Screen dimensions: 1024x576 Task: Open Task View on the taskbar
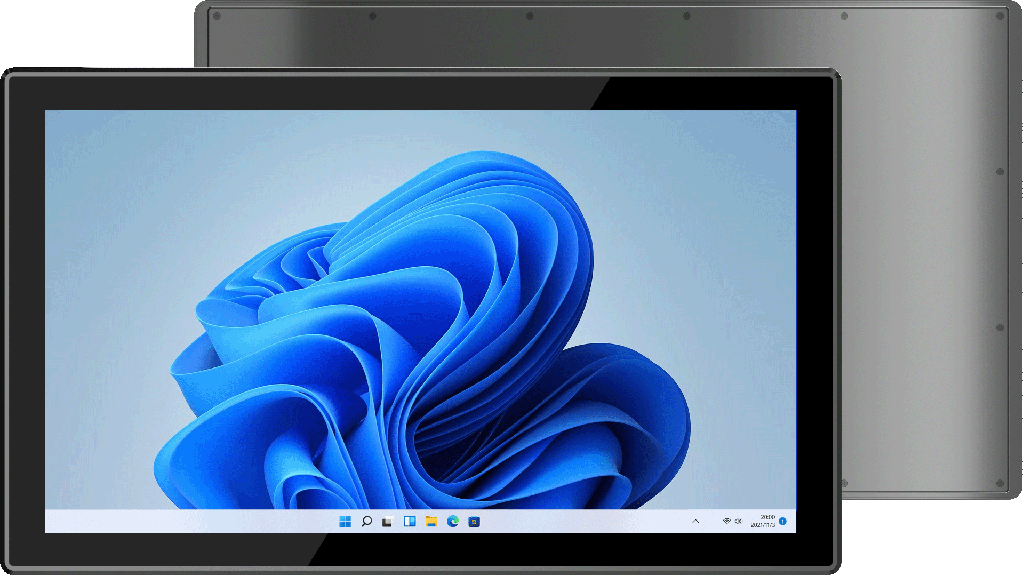[x=387, y=521]
